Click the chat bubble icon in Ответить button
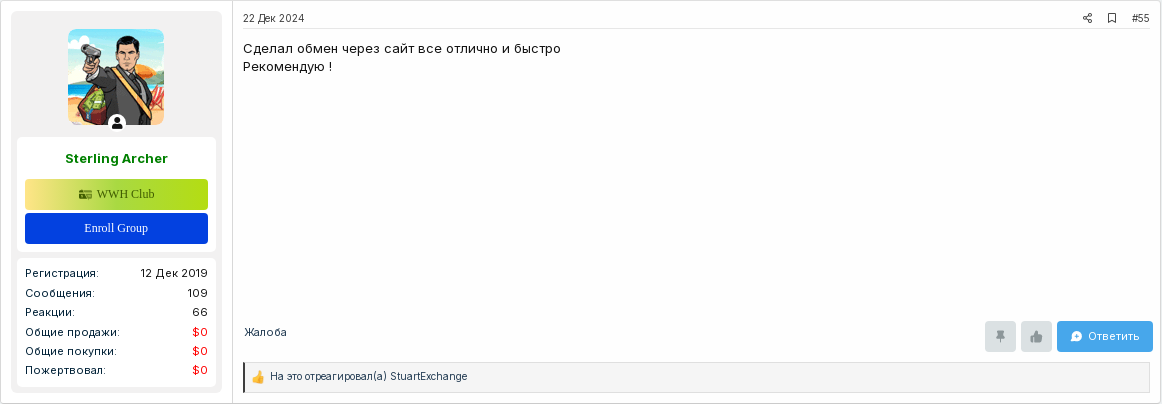1162x404 pixels. click(x=1077, y=337)
